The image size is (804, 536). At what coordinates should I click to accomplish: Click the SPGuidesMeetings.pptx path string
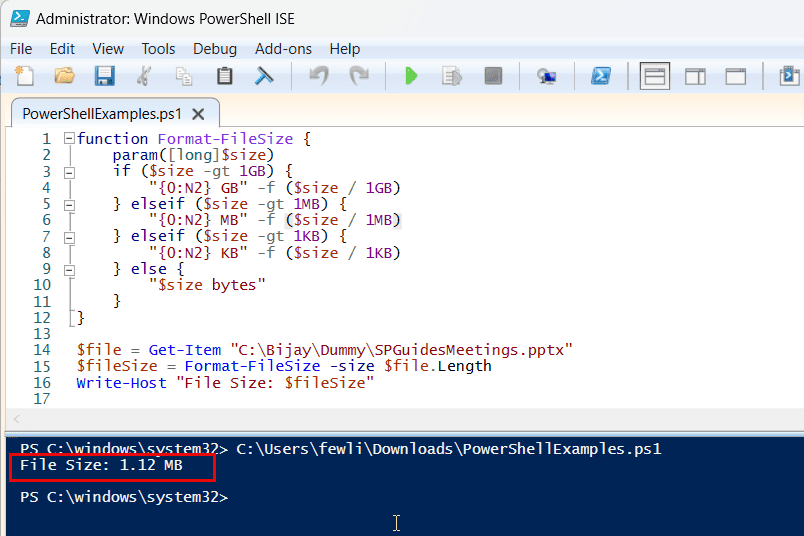pos(401,350)
